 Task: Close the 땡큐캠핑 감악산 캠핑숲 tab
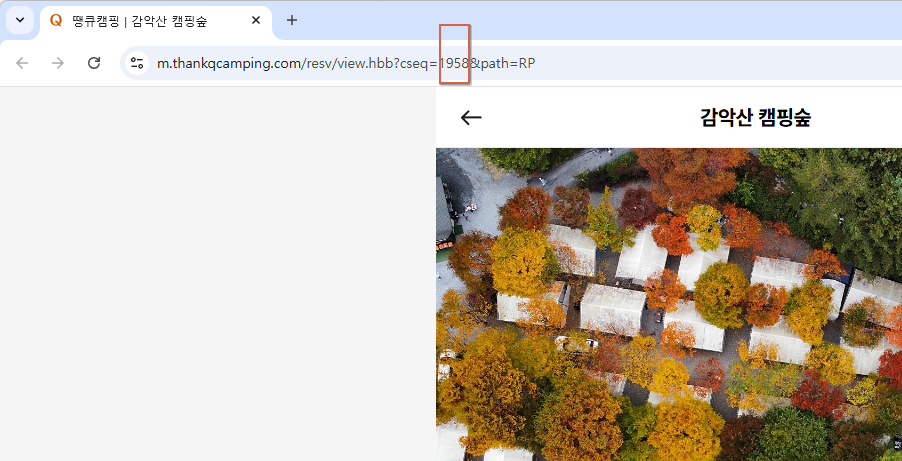click(256, 20)
